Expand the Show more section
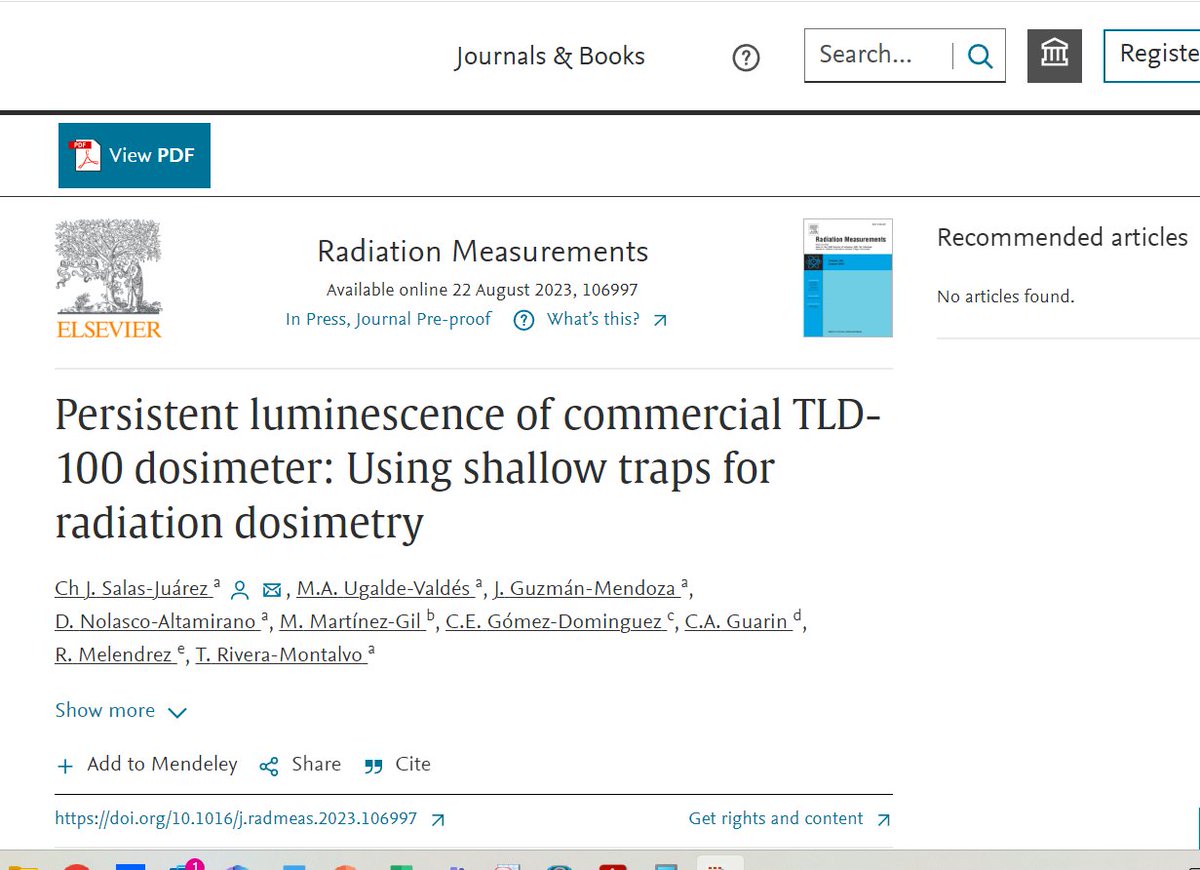 120,711
